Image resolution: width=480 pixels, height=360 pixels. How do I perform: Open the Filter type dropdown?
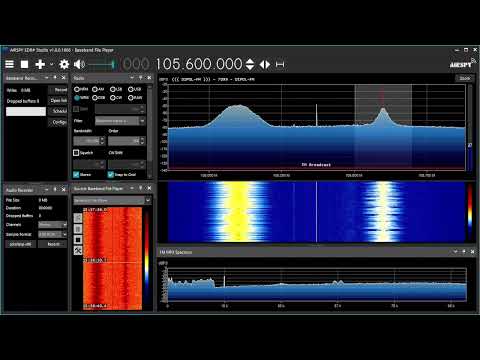(120, 121)
